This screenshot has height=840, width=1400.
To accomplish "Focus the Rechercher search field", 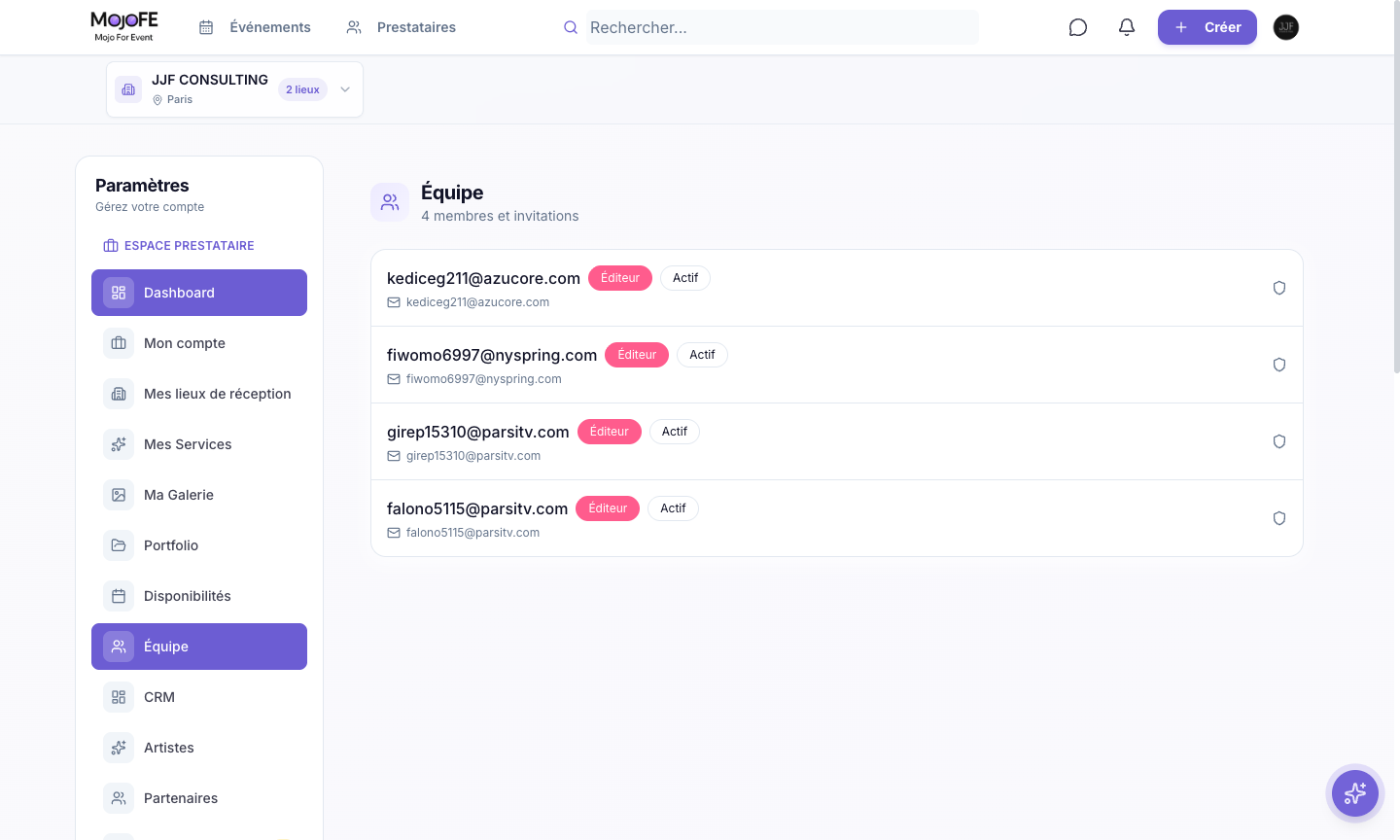I will pyautogui.click(x=782, y=27).
